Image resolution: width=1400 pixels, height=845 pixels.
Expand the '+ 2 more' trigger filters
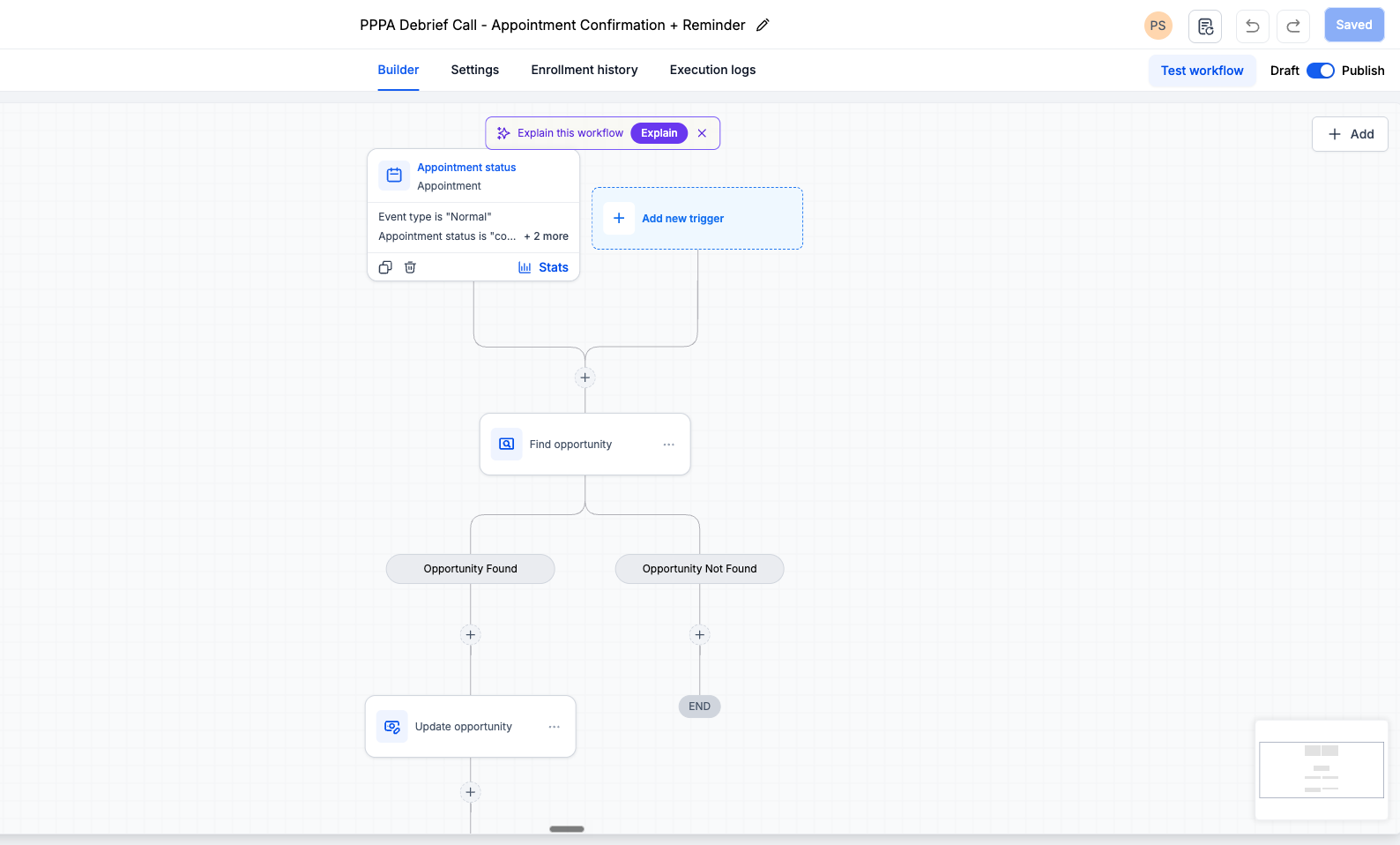[547, 236]
